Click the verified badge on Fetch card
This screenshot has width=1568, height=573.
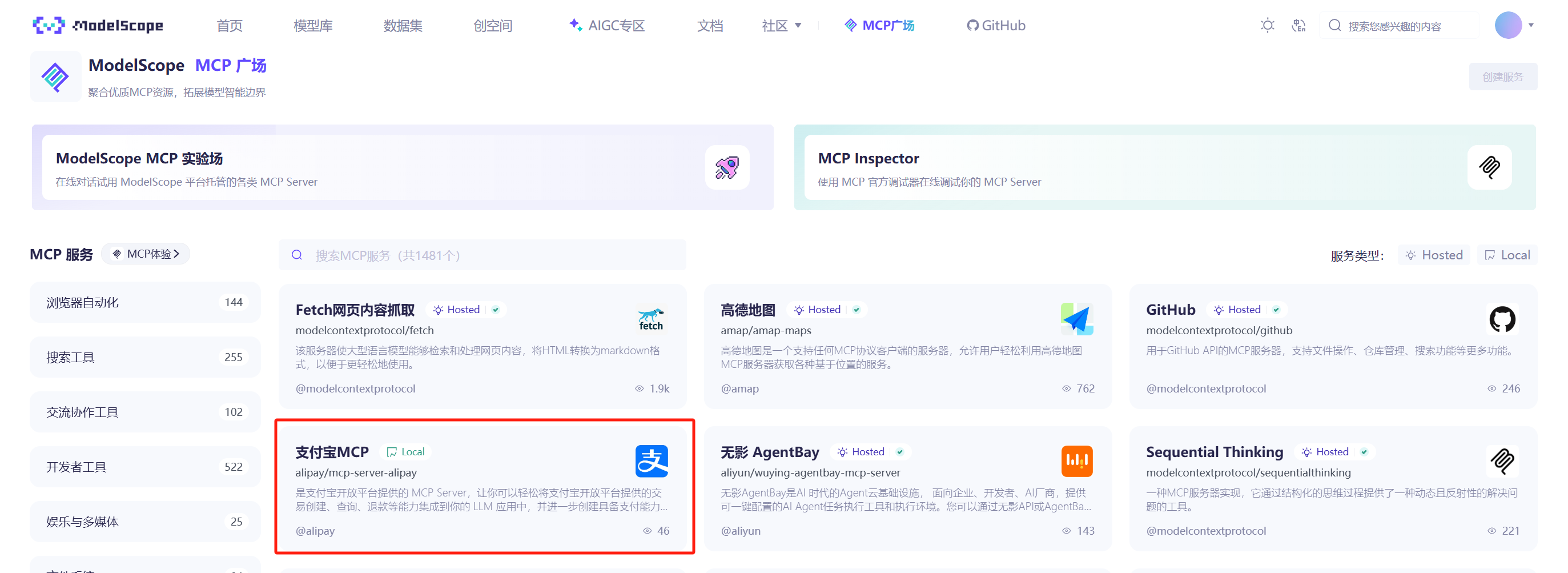click(x=496, y=310)
